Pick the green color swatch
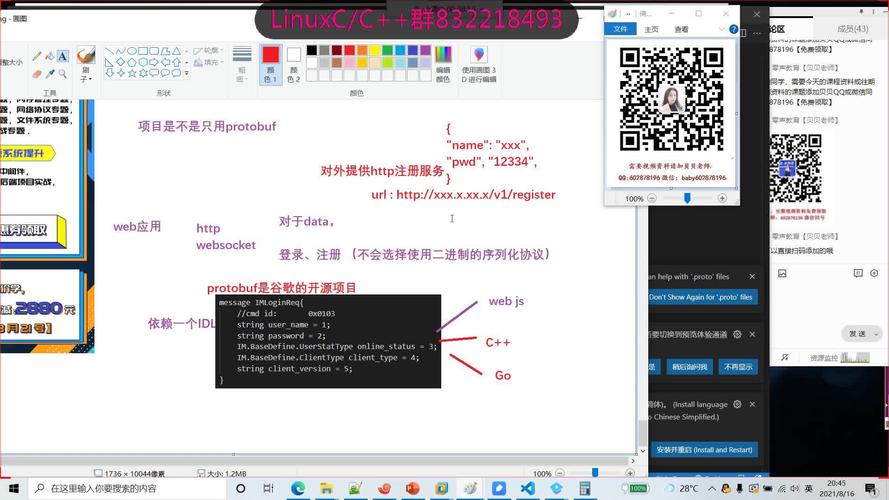 click(388, 50)
